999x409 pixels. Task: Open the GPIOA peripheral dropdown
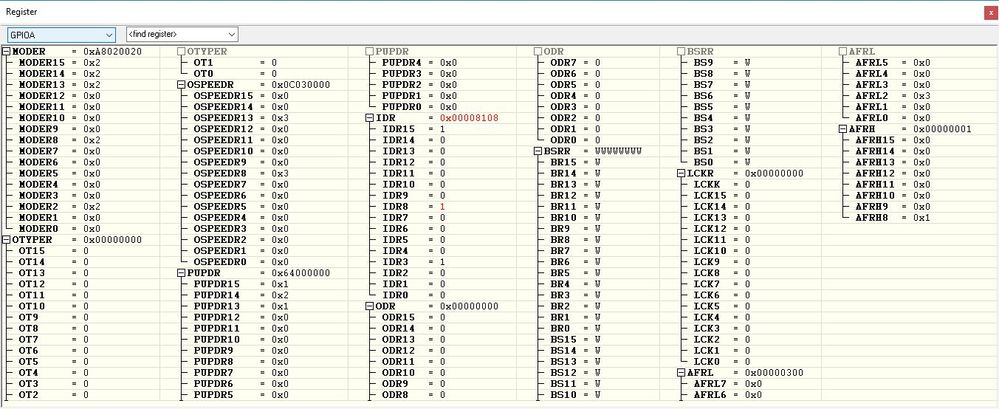coord(61,34)
